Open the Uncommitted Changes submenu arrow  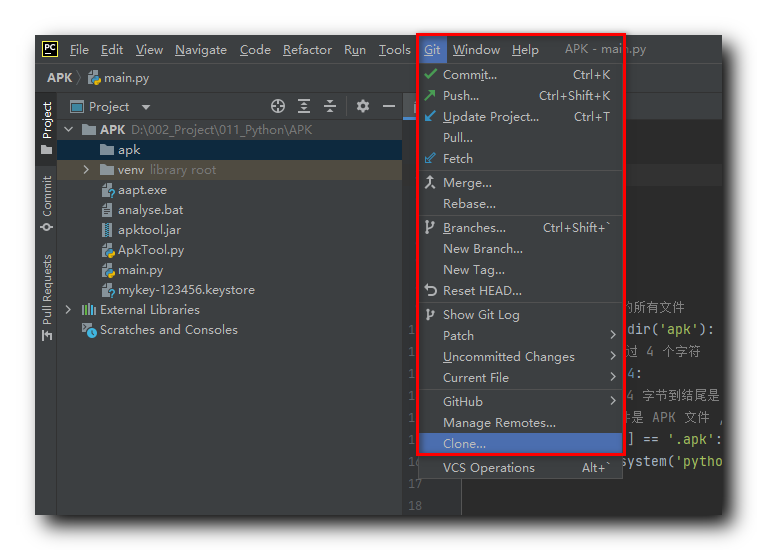tap(613, 356)
